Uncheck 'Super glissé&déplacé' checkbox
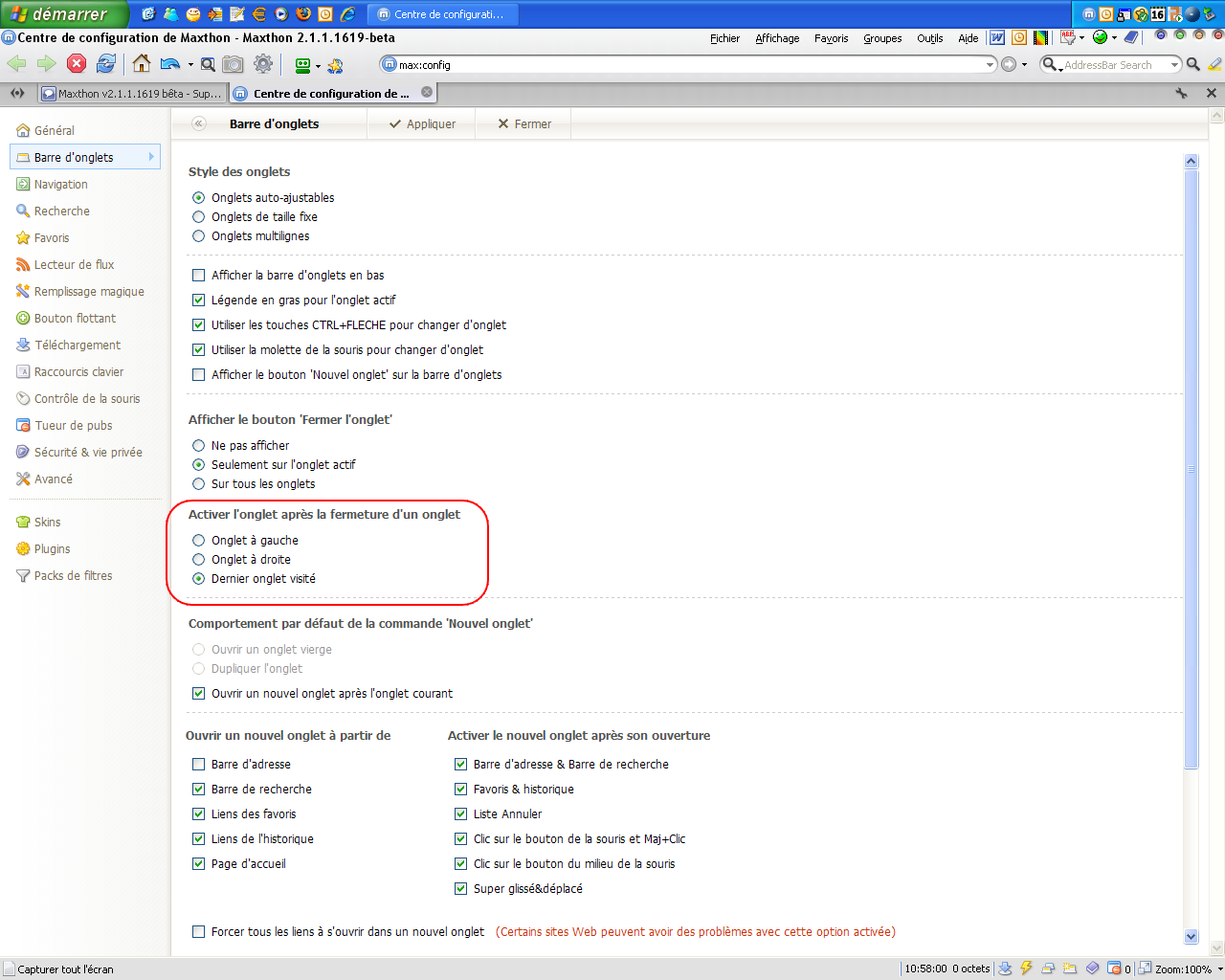Image resolution: width=1225 pixels, height=980 pixels. click(461, 889)
